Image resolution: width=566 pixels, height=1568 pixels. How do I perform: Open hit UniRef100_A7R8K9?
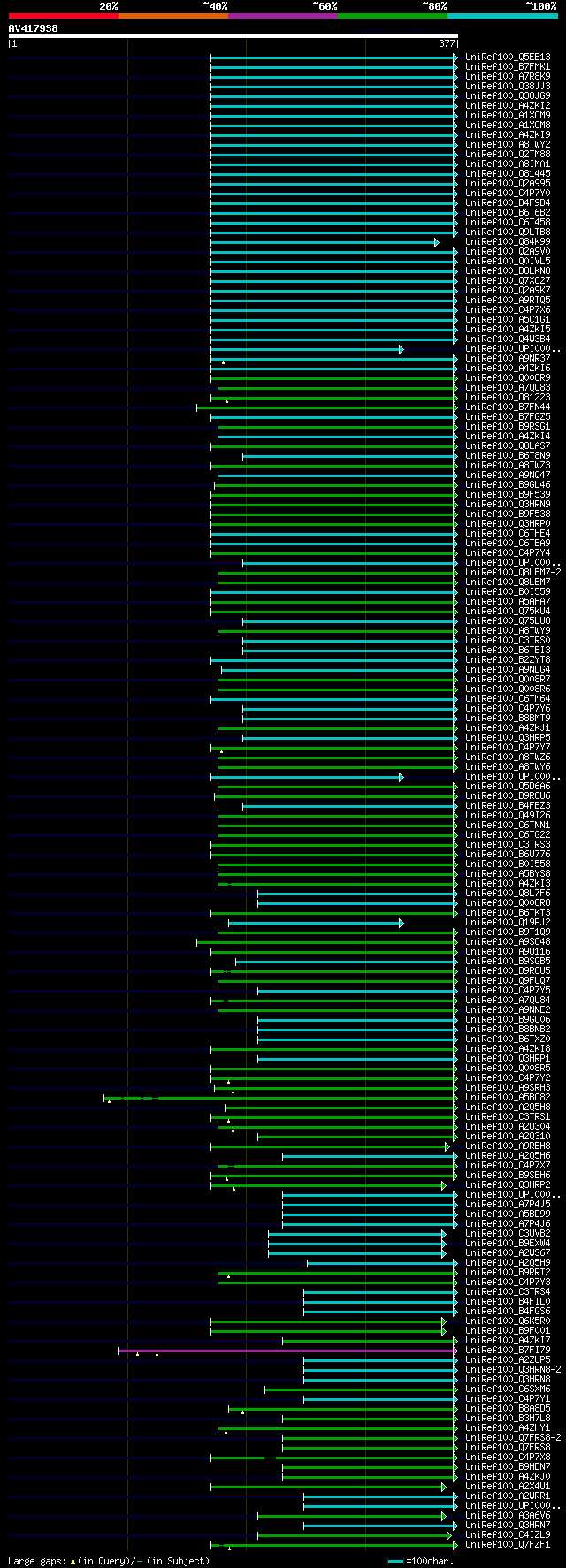pos(508,76)
